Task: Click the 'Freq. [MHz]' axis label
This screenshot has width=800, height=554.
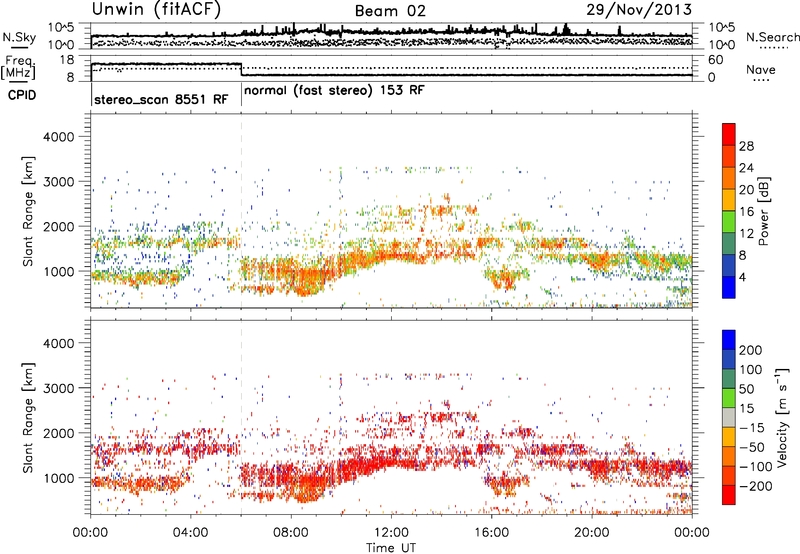Action: pos(18,67)
